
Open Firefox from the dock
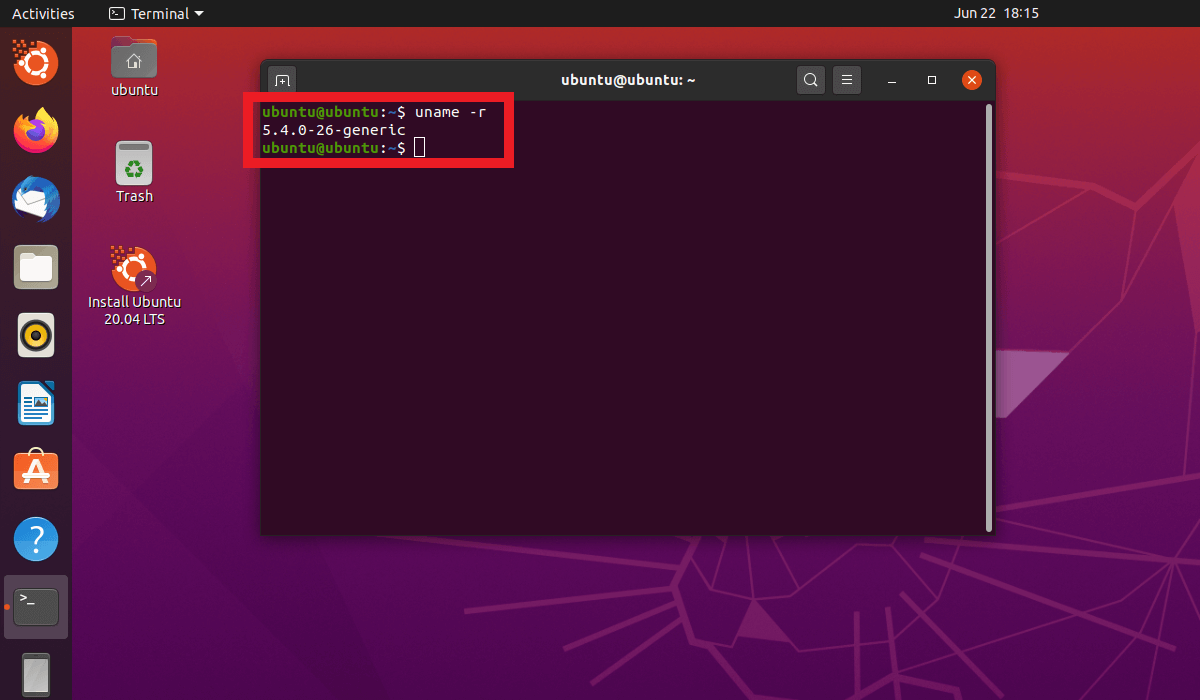36,131
